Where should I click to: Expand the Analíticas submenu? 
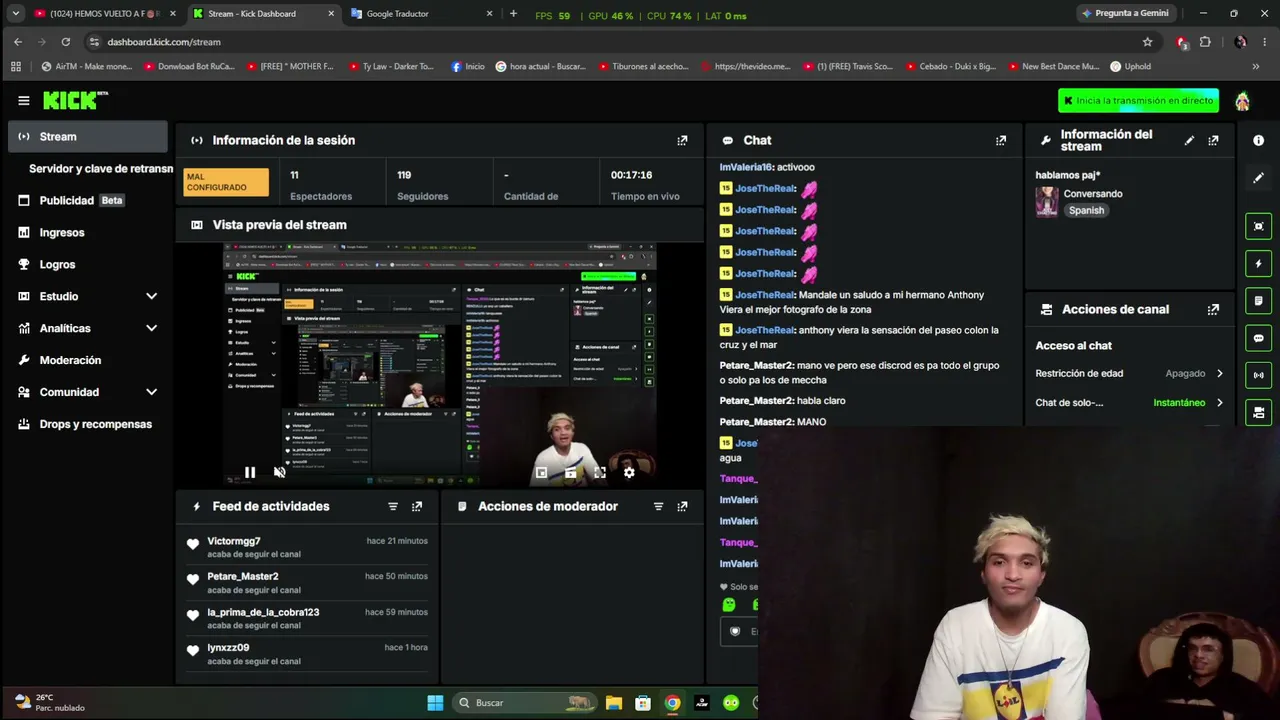pyautogui.click(x=151, y=329)
